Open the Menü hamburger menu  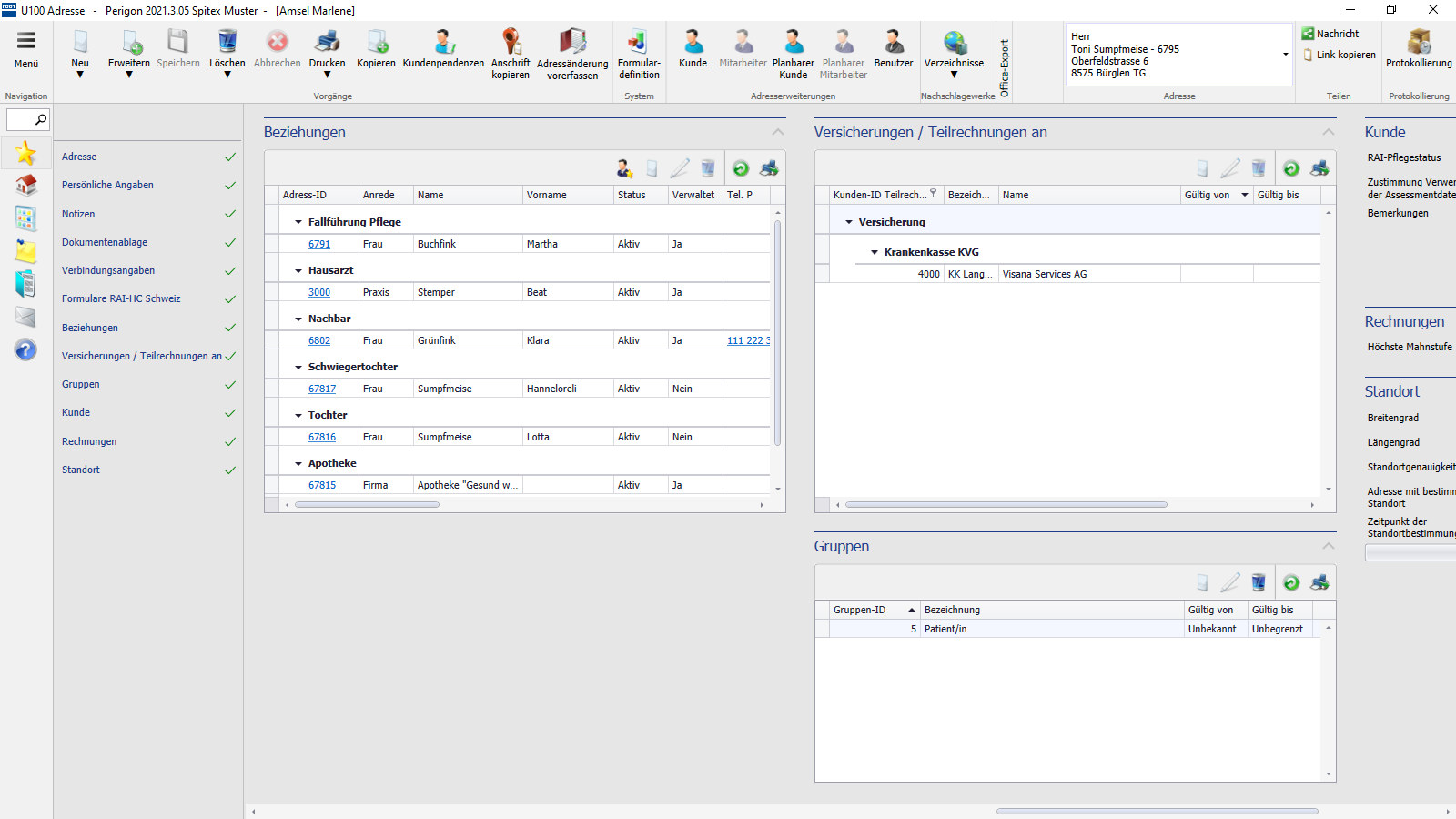click(25, 41)
